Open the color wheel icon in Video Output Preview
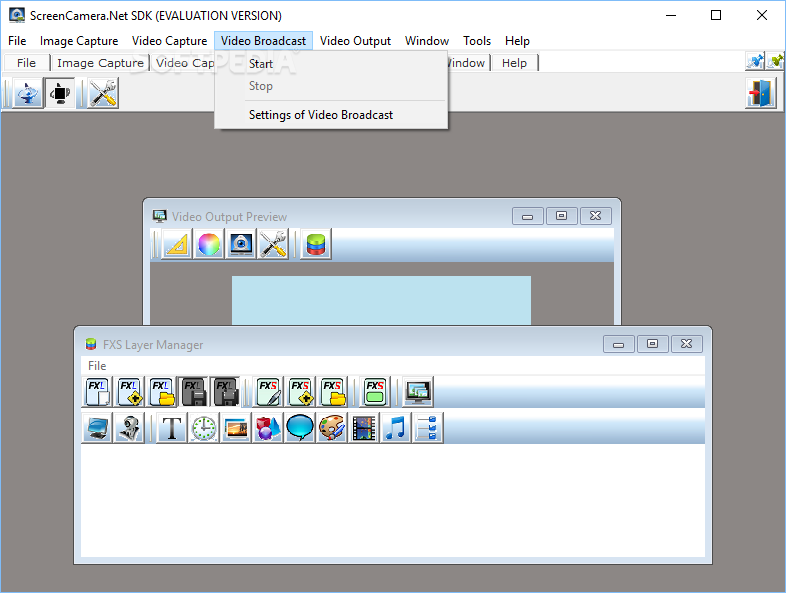Screen dimensions: 786x593 [209, 244]
